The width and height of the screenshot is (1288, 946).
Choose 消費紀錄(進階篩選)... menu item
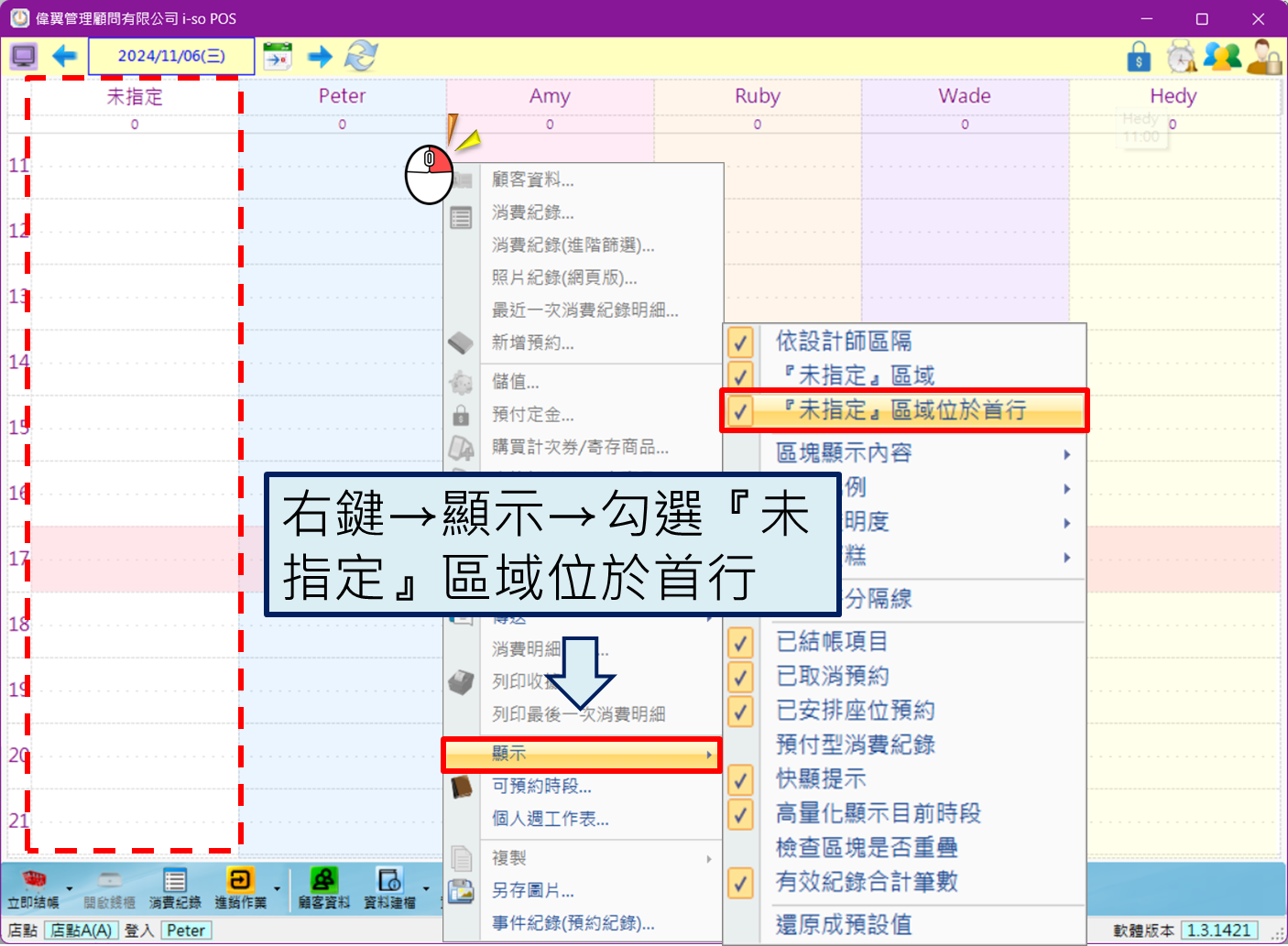[x=584, y=245]
